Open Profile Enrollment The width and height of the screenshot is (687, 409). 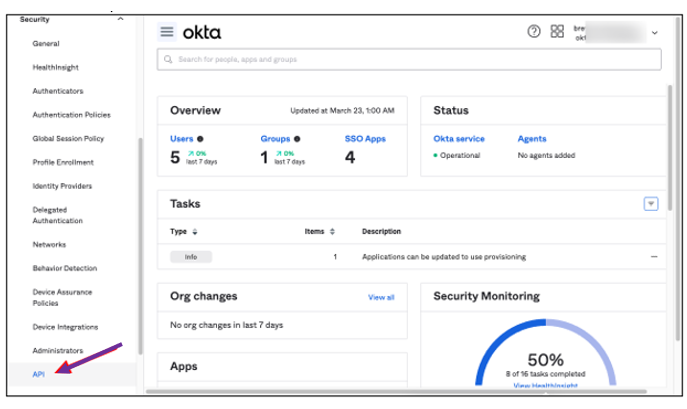(x=63, y=162)
